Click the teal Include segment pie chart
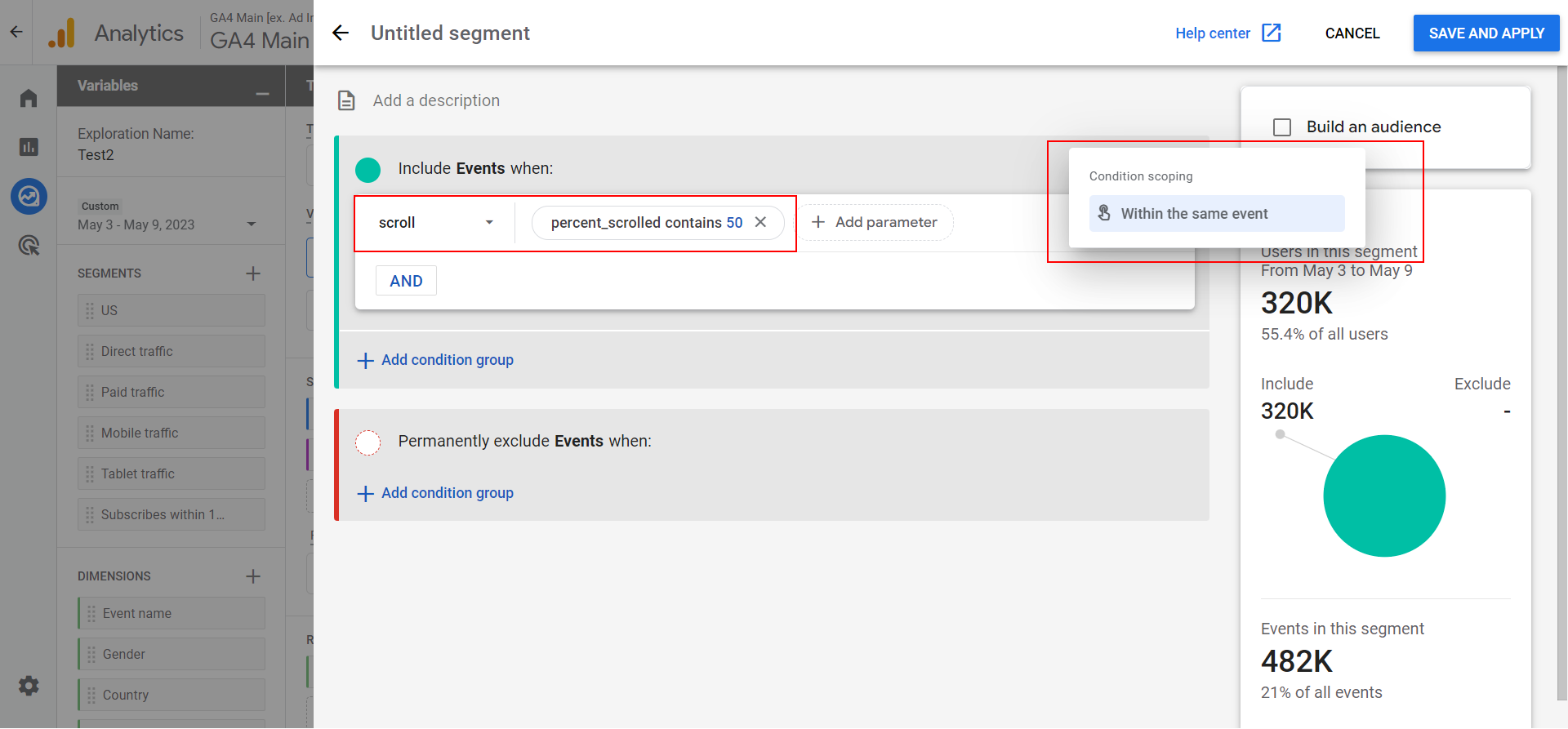 (1383, 496)
